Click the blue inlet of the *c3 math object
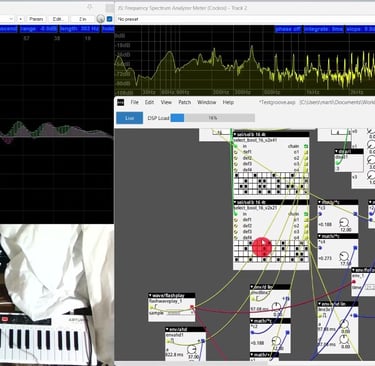 pyautogui.click(x=320, y=214)
